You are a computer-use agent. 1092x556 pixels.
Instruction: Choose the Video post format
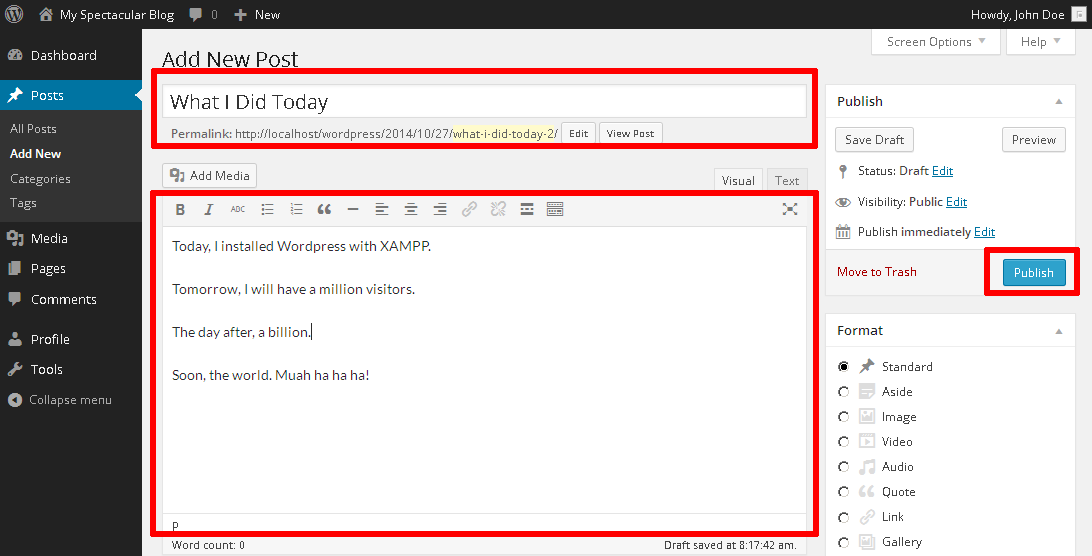tap(844, 442)
